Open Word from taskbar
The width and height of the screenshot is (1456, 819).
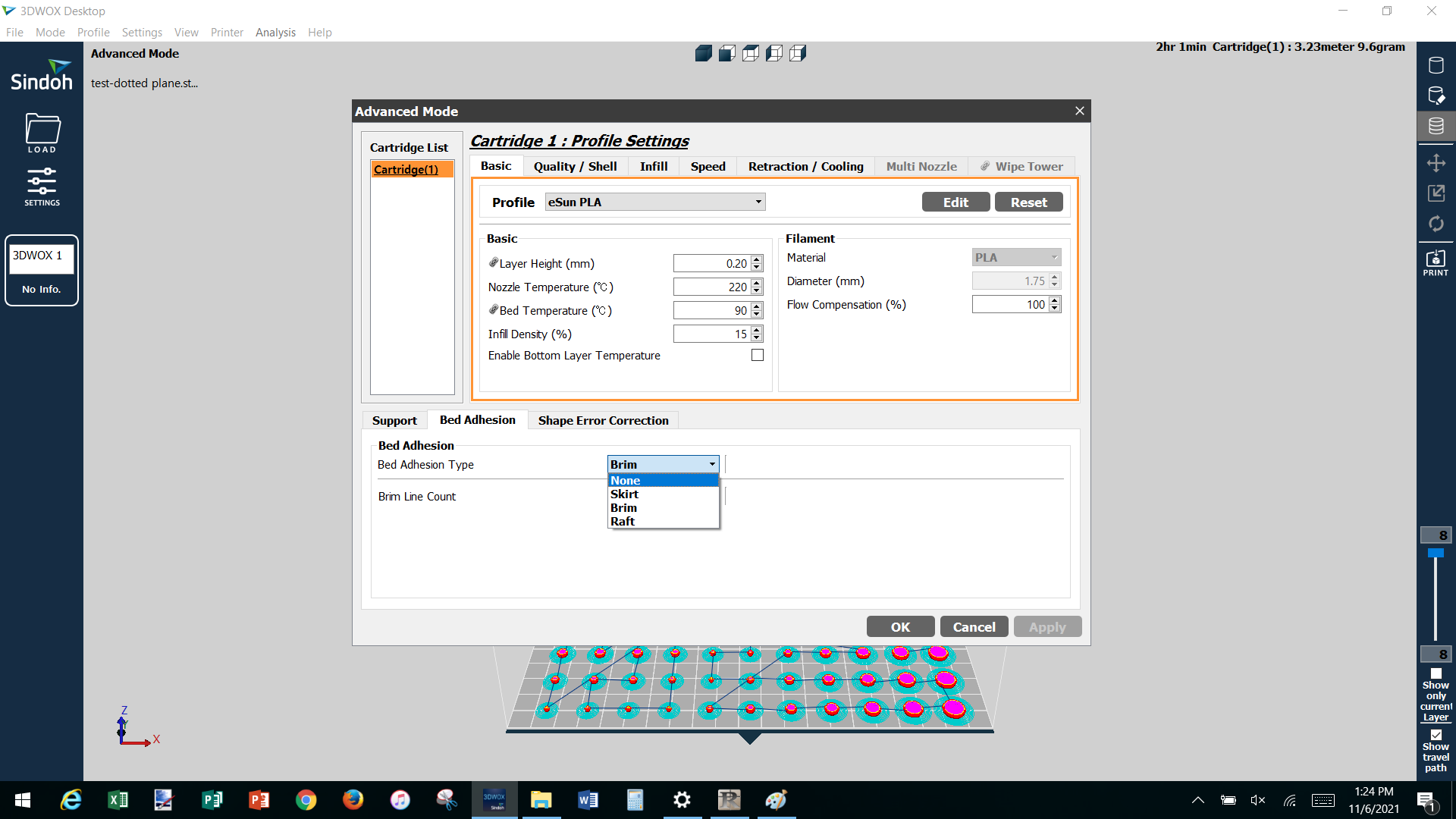(588, 800)
